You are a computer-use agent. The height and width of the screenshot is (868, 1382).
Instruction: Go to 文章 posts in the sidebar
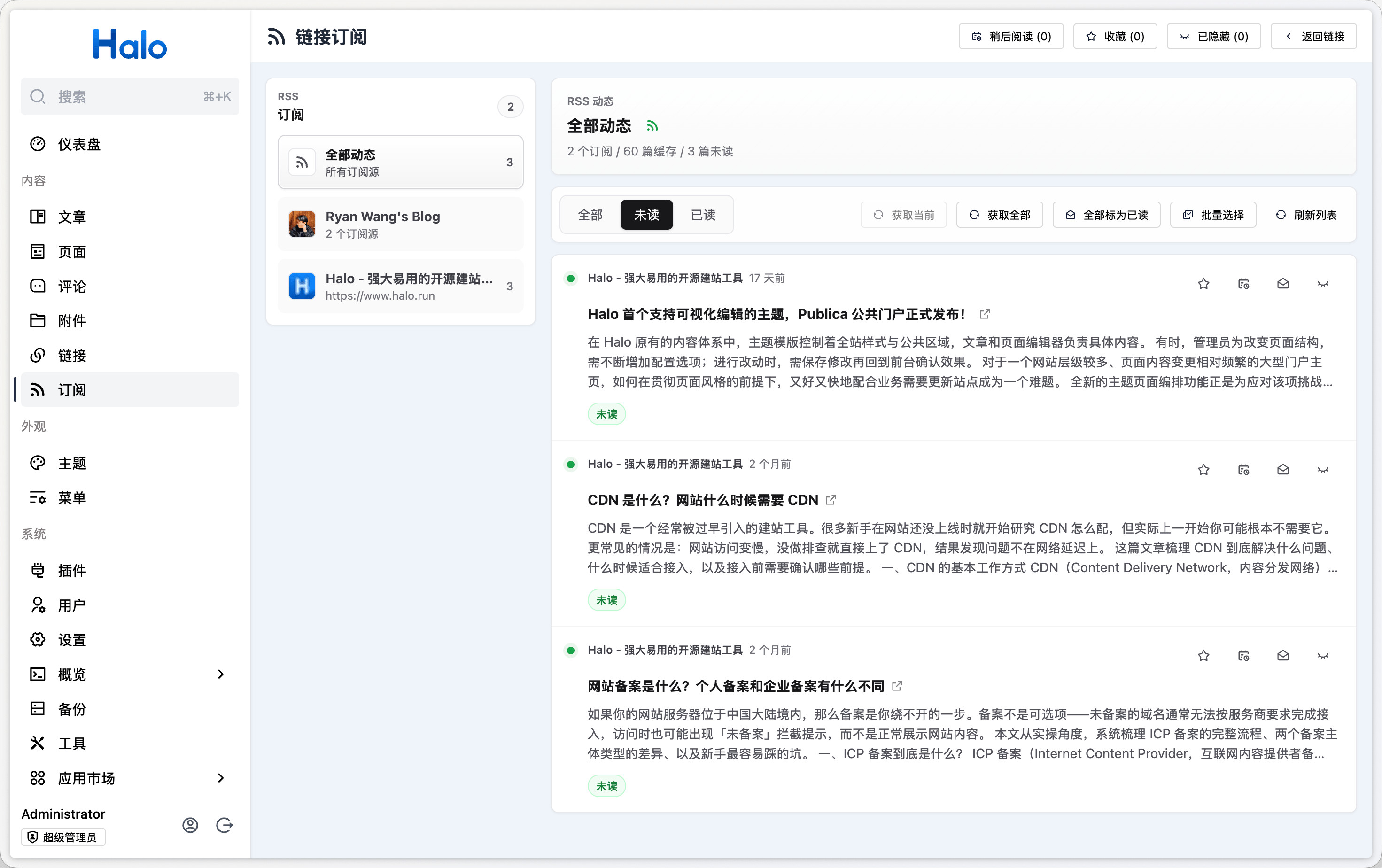130,217
